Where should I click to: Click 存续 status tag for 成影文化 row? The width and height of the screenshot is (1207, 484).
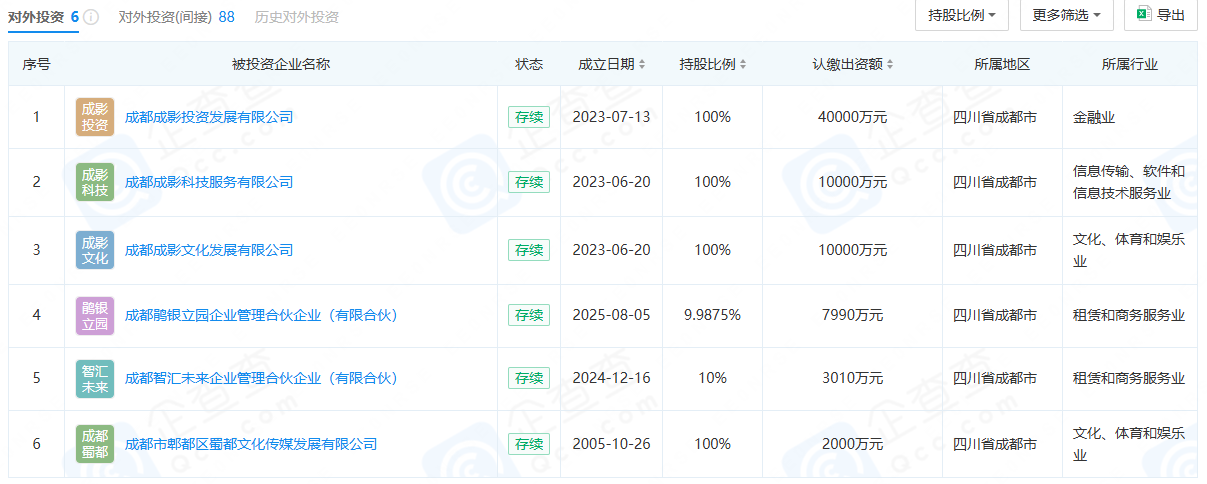tap(529, 250)
